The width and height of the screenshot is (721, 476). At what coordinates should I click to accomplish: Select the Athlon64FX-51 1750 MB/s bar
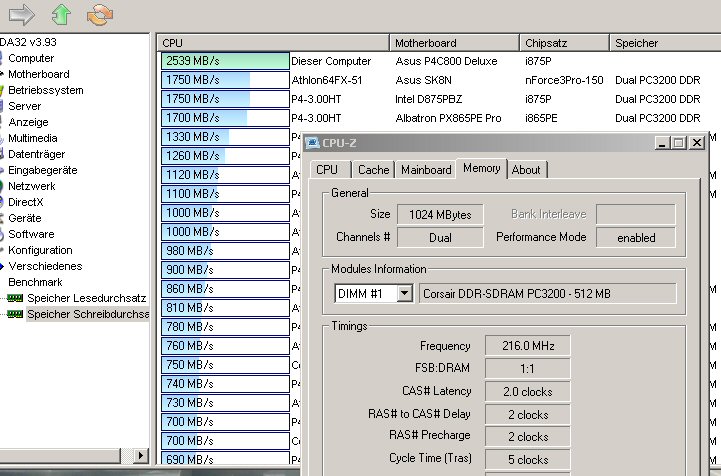coord(225,80)
